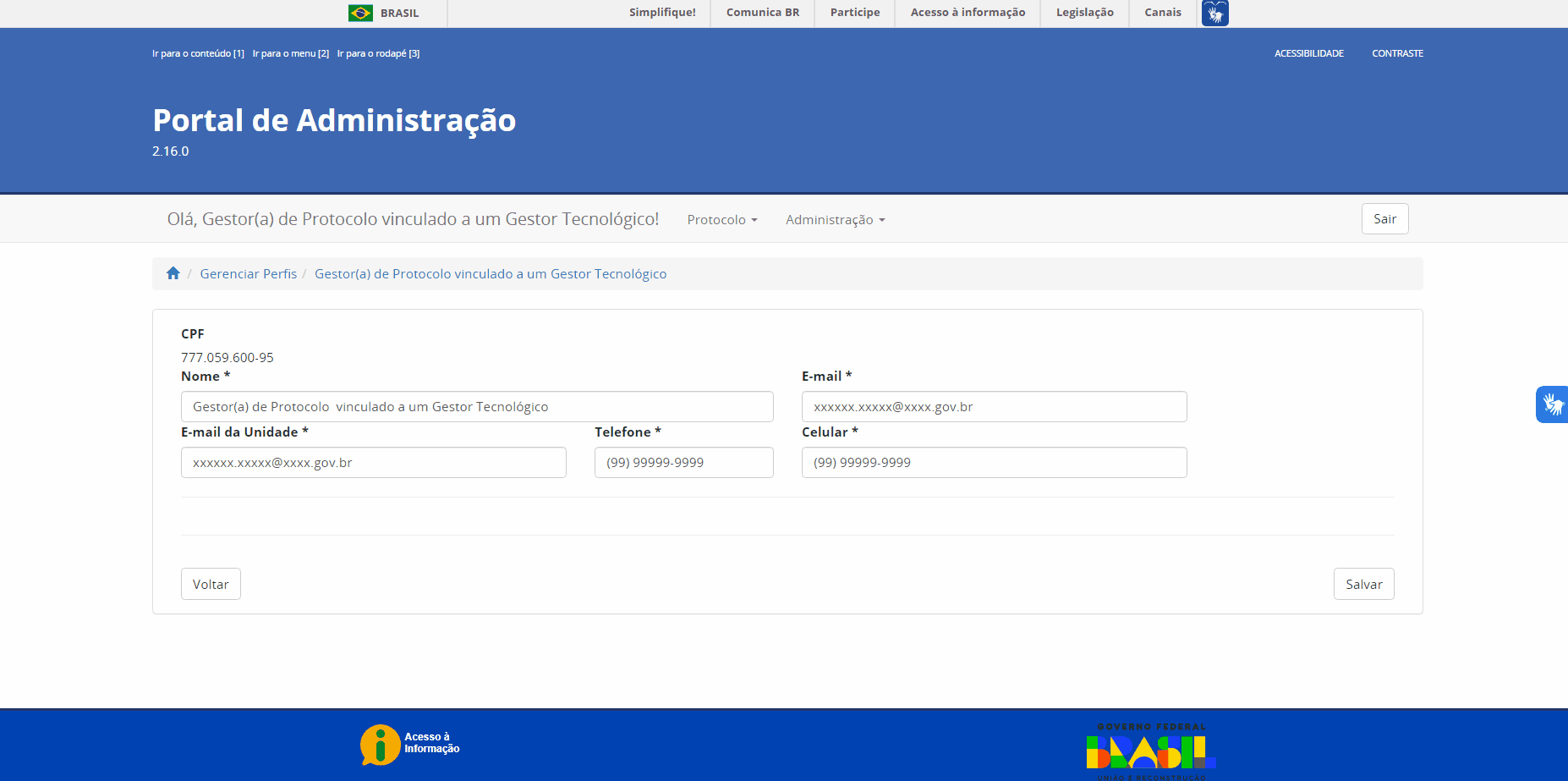Focus the Nome input field
This screenshot has width=1568, height=781.
[x=477, y=407]
